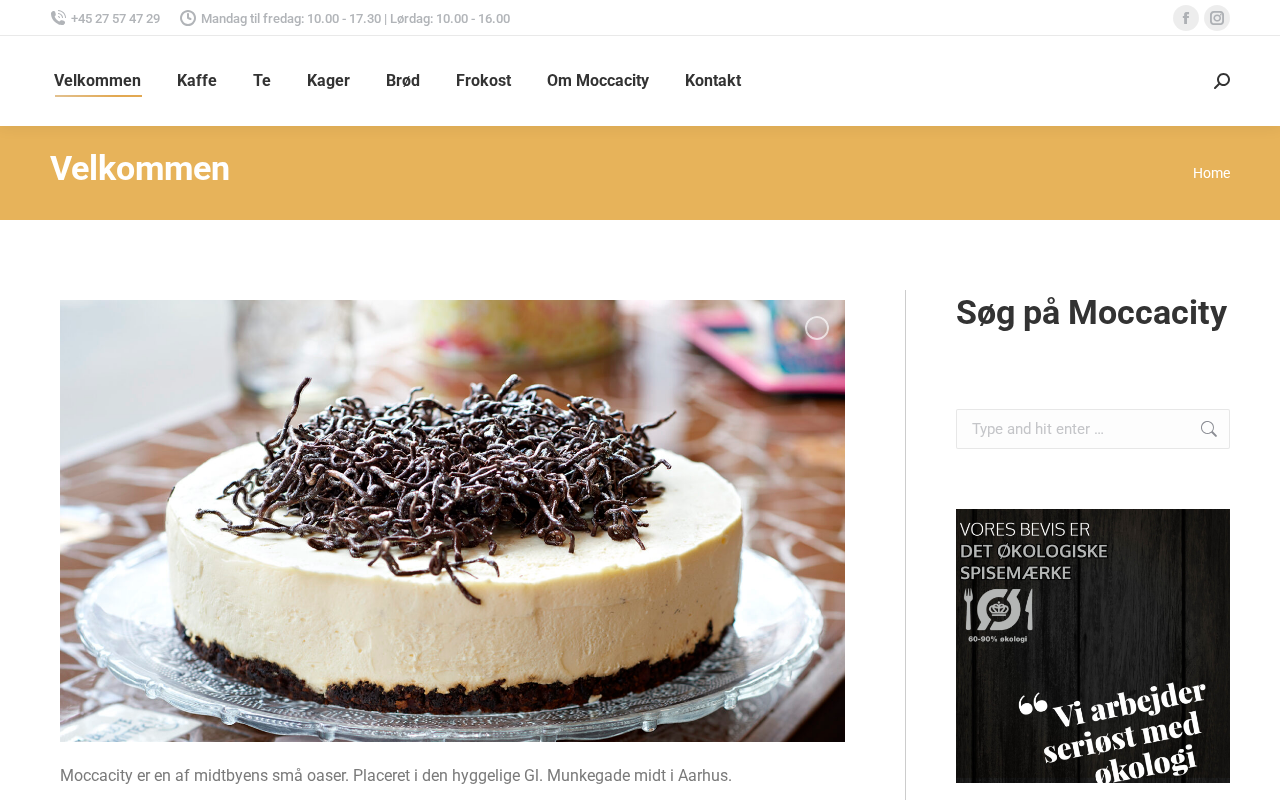Image resolution: width=1280 pixels, height=800 pixels.
Task: Open the Frokost menu item
Action: [x=483, y=81]
